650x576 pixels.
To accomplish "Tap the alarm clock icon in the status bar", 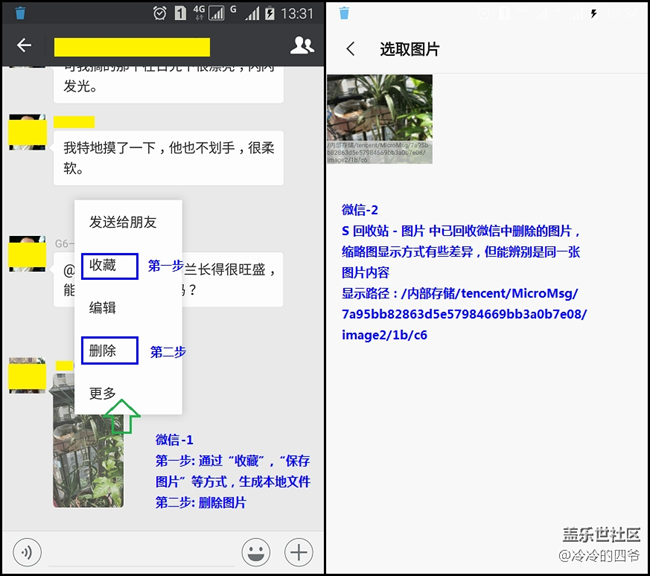I will (x=160, y=13).
